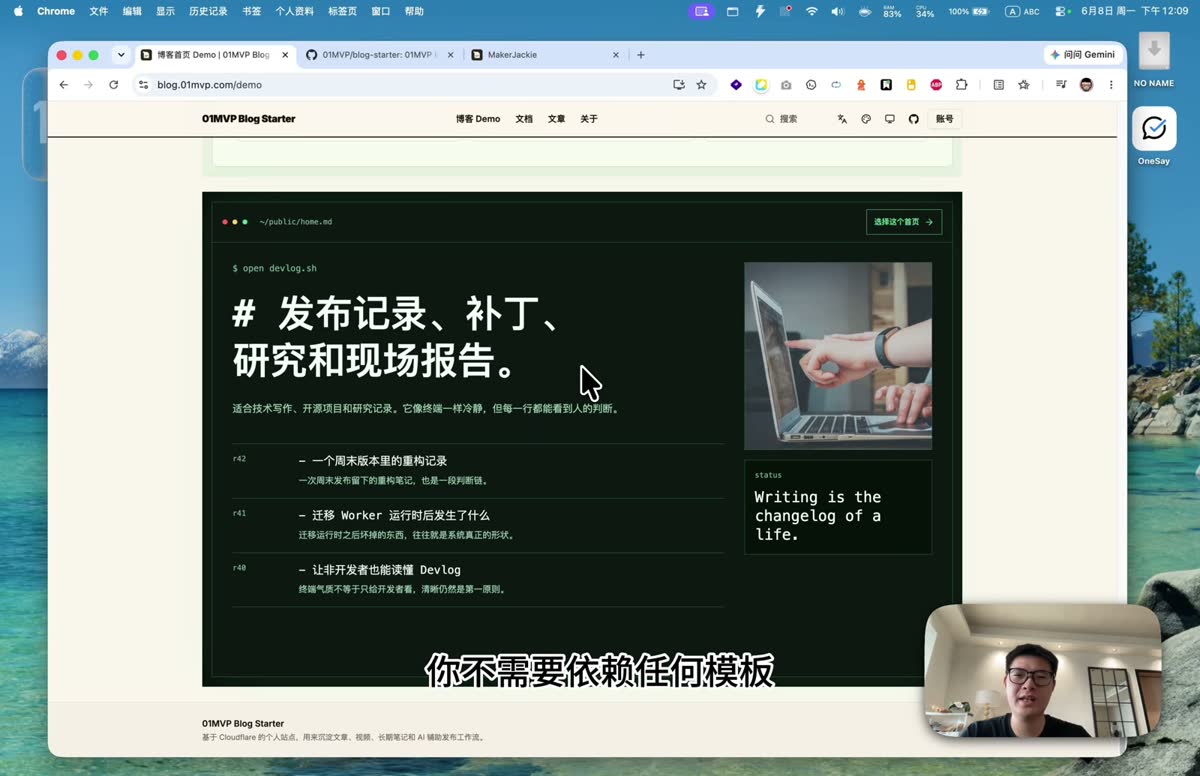Click the media controls playlist icon
This screenshot has width=1200, height=776.
click(x=1061, y=85)
